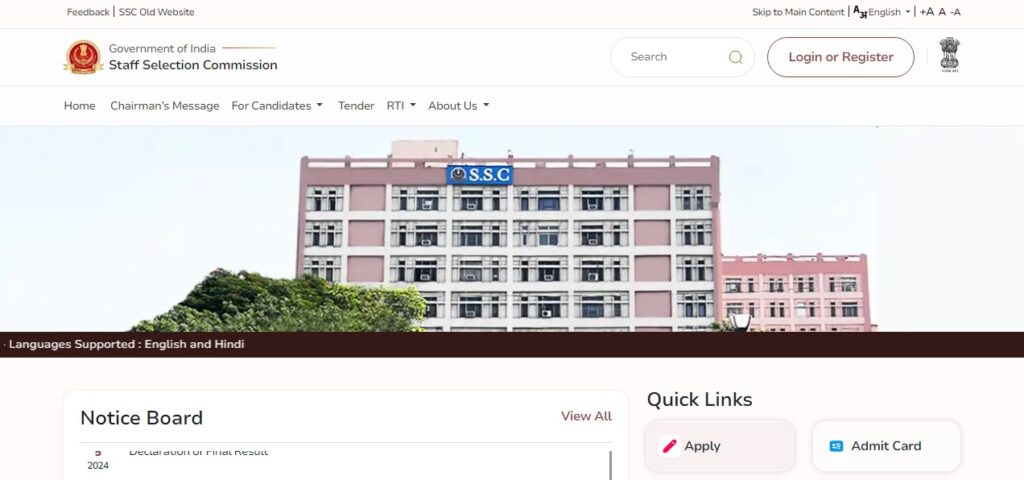This screenshot has width=1024, height=480.
Task: Click the Login or Register button
Action: pyautogui.click(x=840, y=57)
